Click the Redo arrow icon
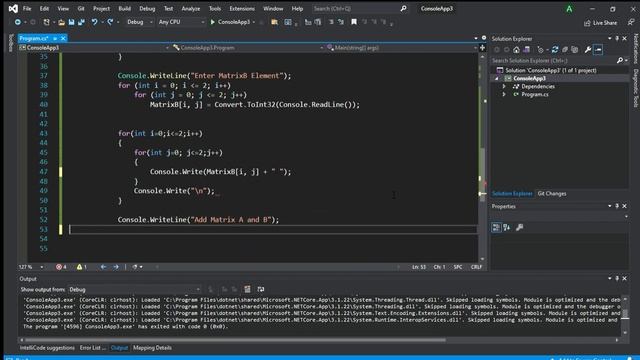Image resolution: width=640 pixels, height=360 pixels. pos(110,22)
